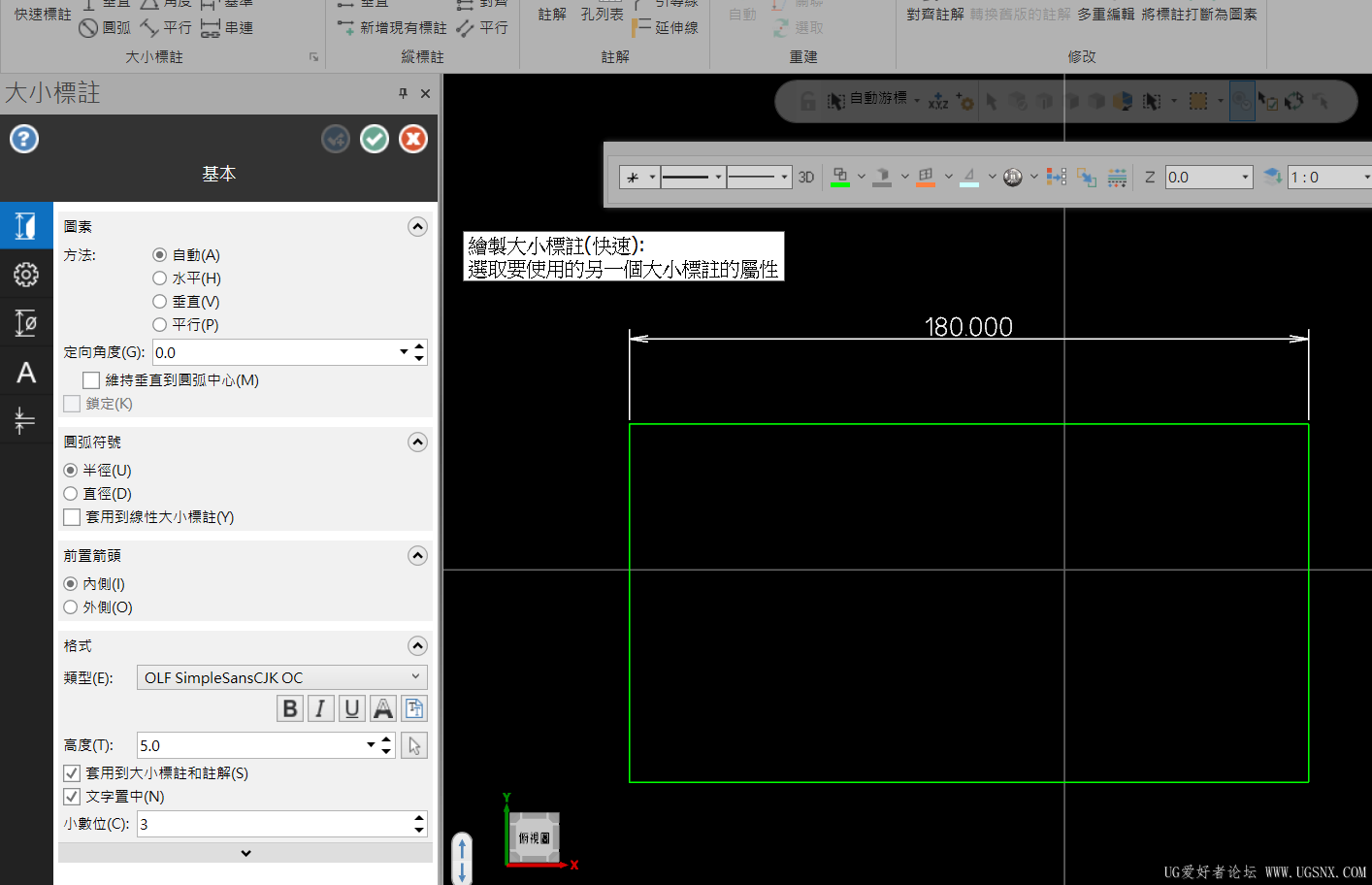Open the blue help question mark icon

(x=24, y=139)
